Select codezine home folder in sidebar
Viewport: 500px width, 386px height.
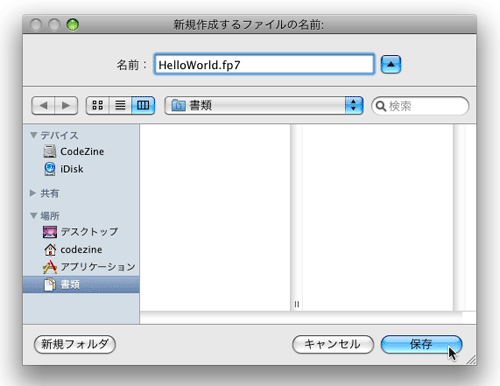pos(81,249)
